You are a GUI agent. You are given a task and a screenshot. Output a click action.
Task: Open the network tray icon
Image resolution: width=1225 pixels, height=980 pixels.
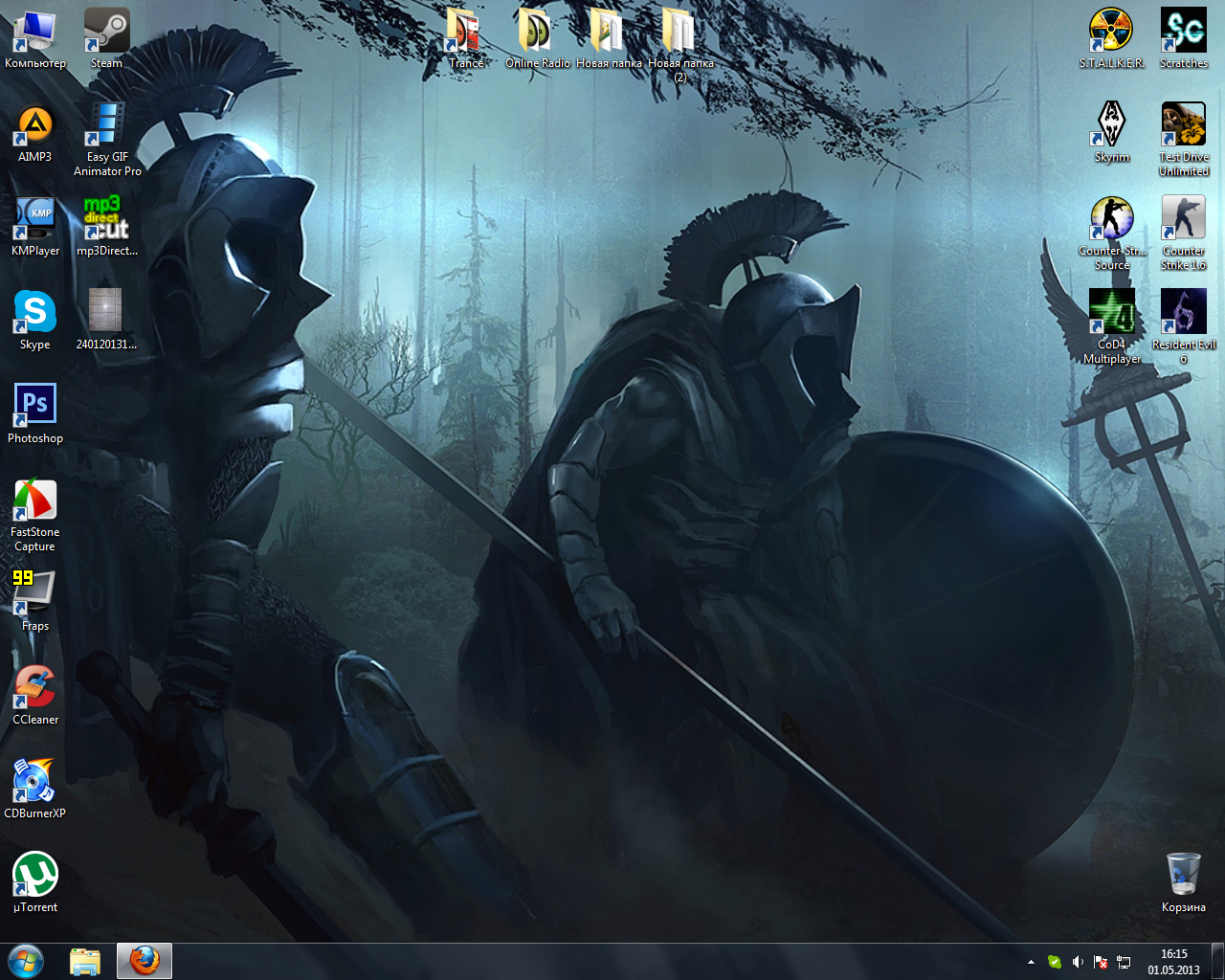[1124, 962]
